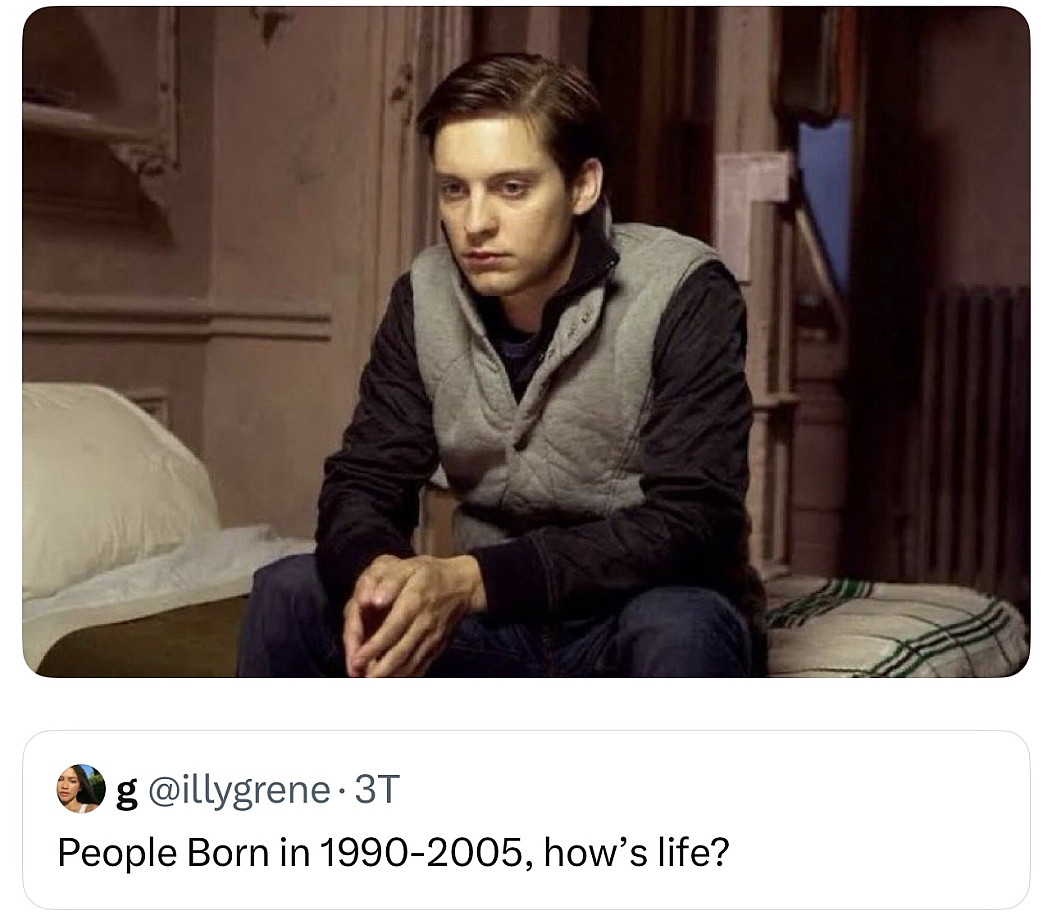Open the 3T timestamp link

[x=377, y=789]
